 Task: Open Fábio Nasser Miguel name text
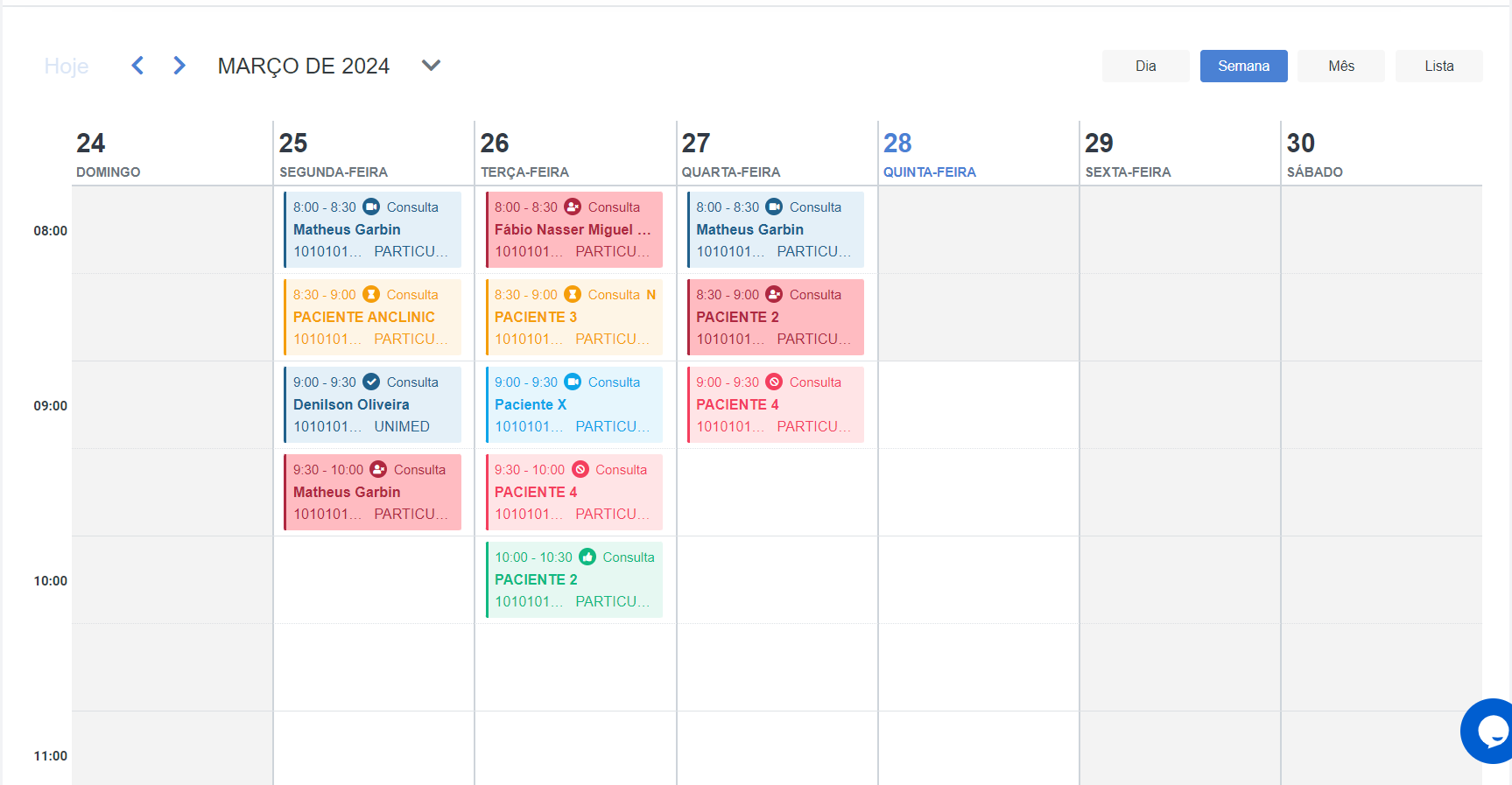573,229
